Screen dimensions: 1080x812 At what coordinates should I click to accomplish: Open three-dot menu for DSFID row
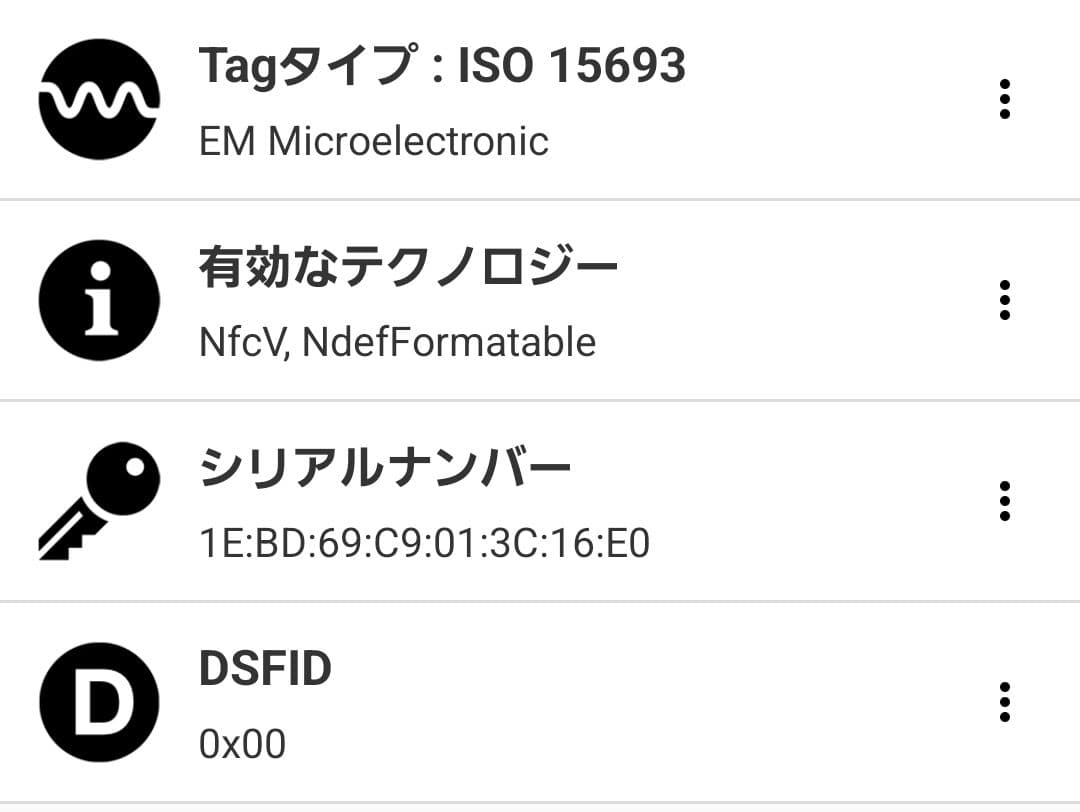1004,701
